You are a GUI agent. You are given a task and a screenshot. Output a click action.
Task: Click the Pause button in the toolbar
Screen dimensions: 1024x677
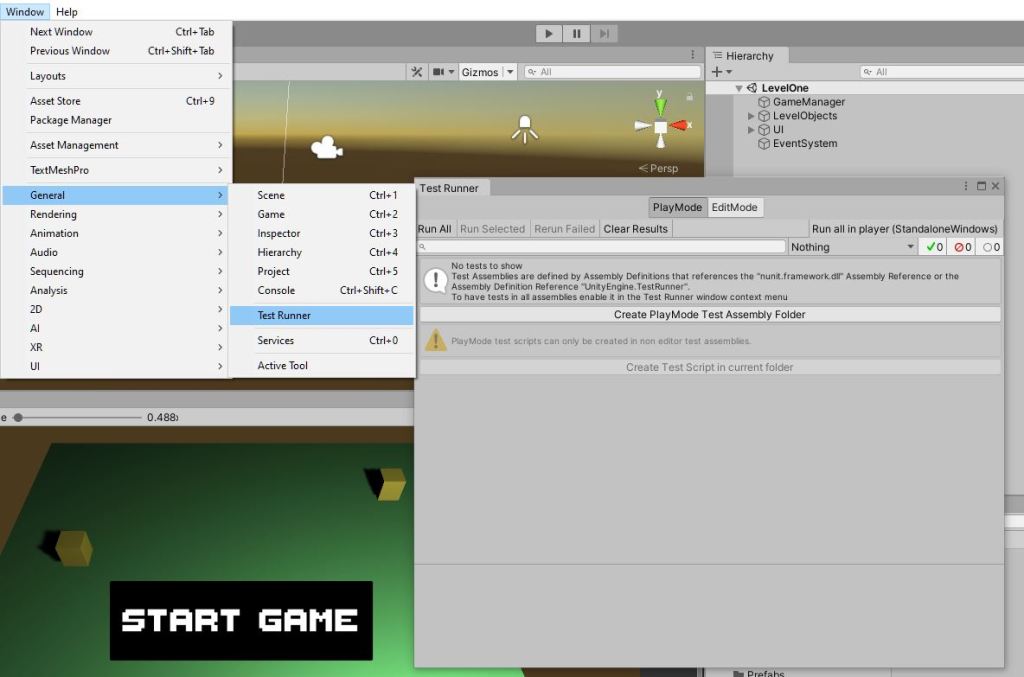click(576, 33)
